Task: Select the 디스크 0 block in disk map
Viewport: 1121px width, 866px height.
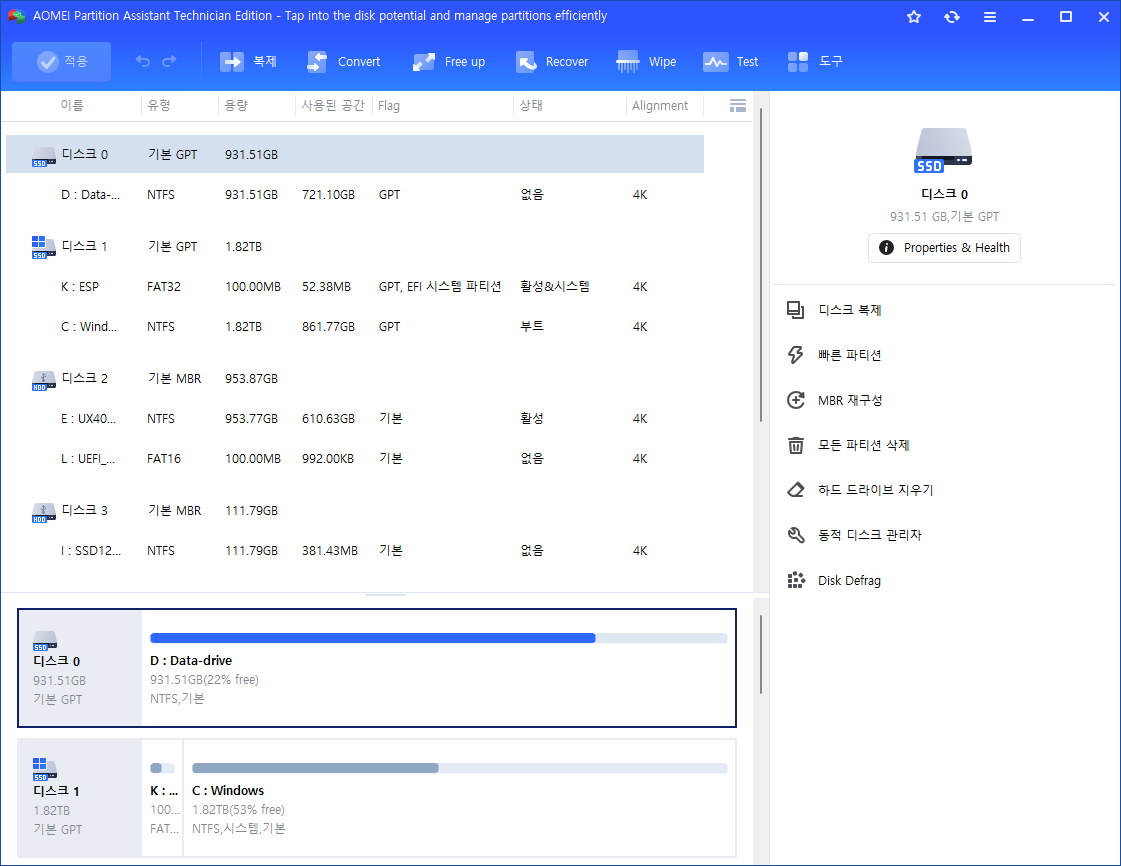Action: [x=79, y=668]
